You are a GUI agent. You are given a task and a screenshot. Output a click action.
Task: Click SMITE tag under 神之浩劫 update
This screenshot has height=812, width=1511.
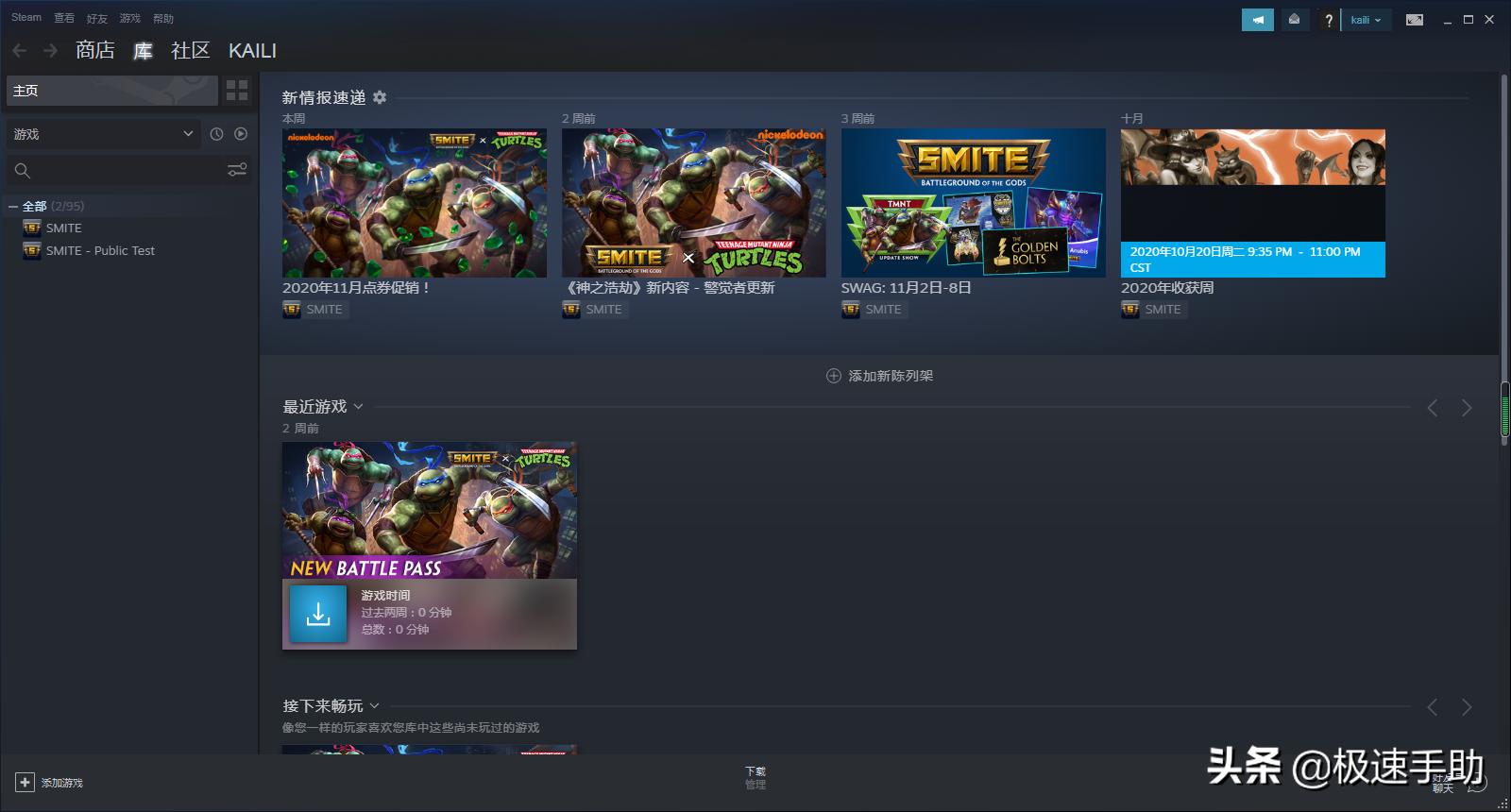(595, 309)
